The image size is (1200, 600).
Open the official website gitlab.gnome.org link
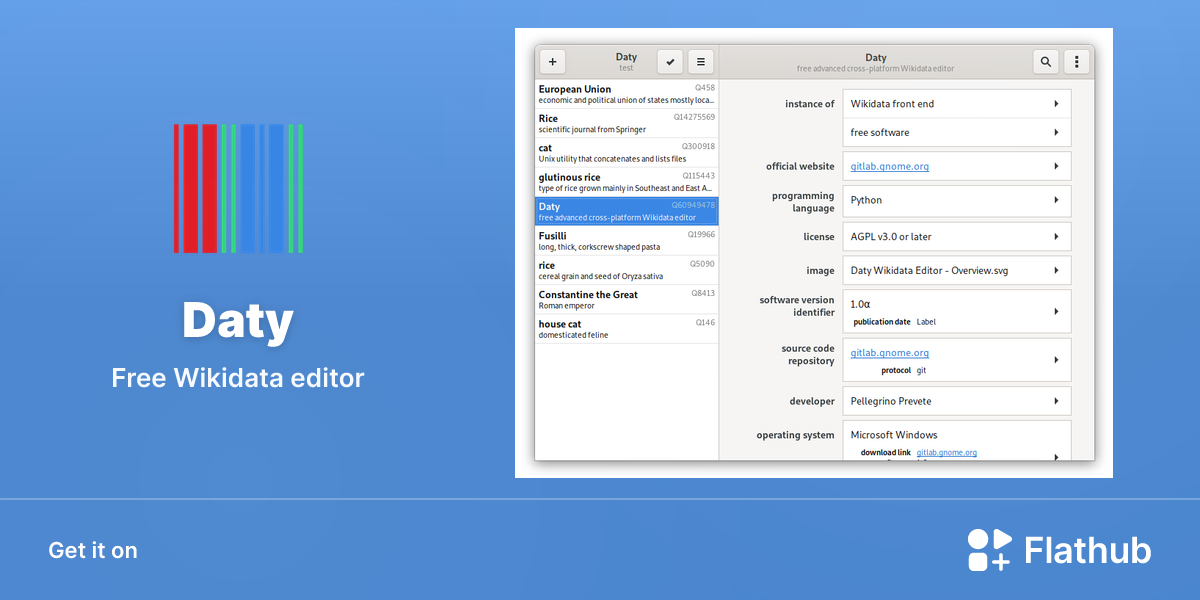pyautogui.click(x=890, y=166)
